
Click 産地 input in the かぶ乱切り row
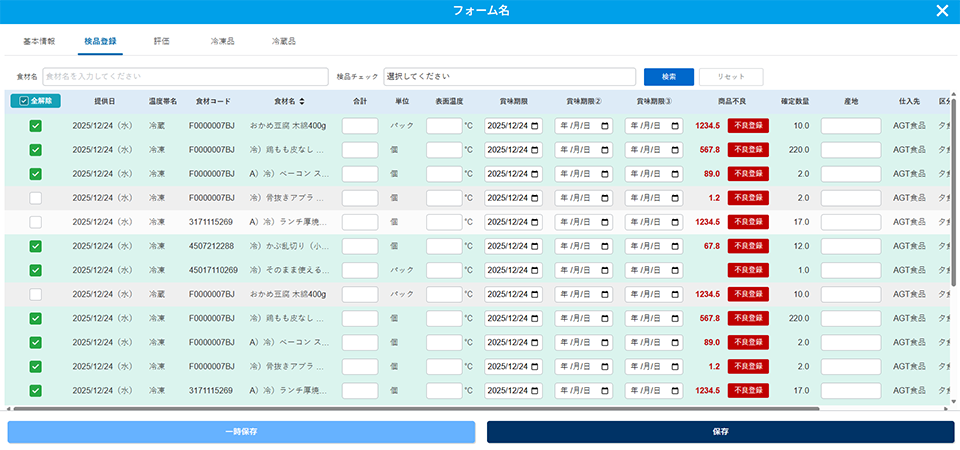coord(851,246)
